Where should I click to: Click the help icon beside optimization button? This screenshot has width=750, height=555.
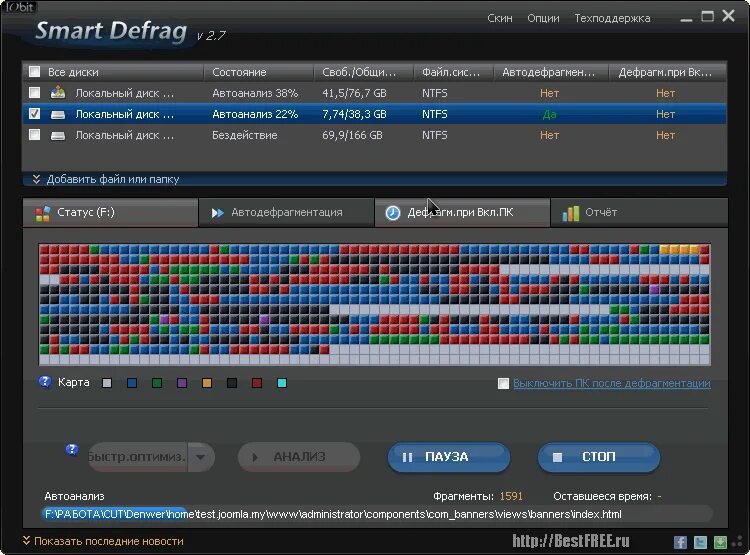(x=72, y=449)
